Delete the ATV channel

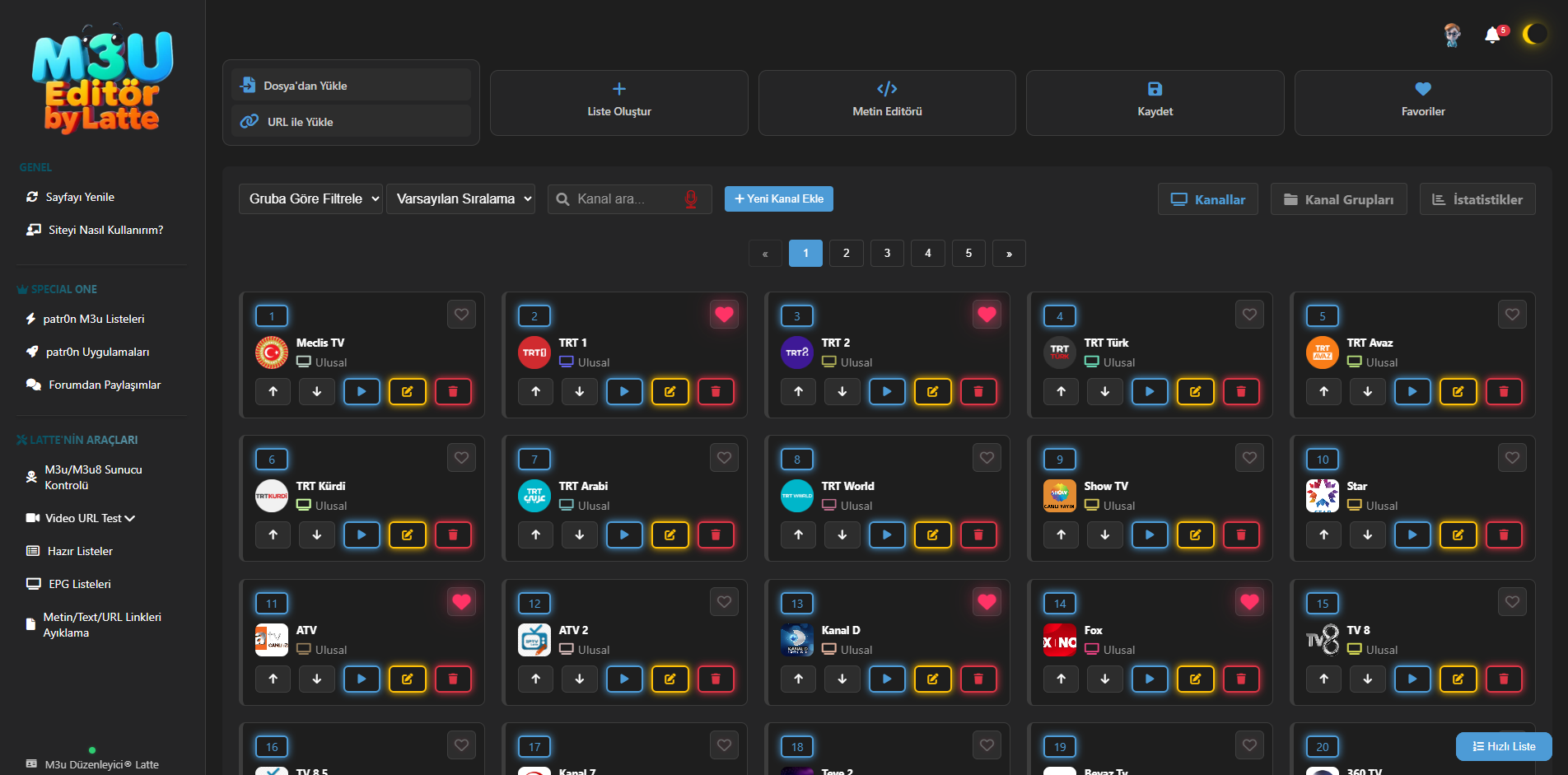point(453,679)
